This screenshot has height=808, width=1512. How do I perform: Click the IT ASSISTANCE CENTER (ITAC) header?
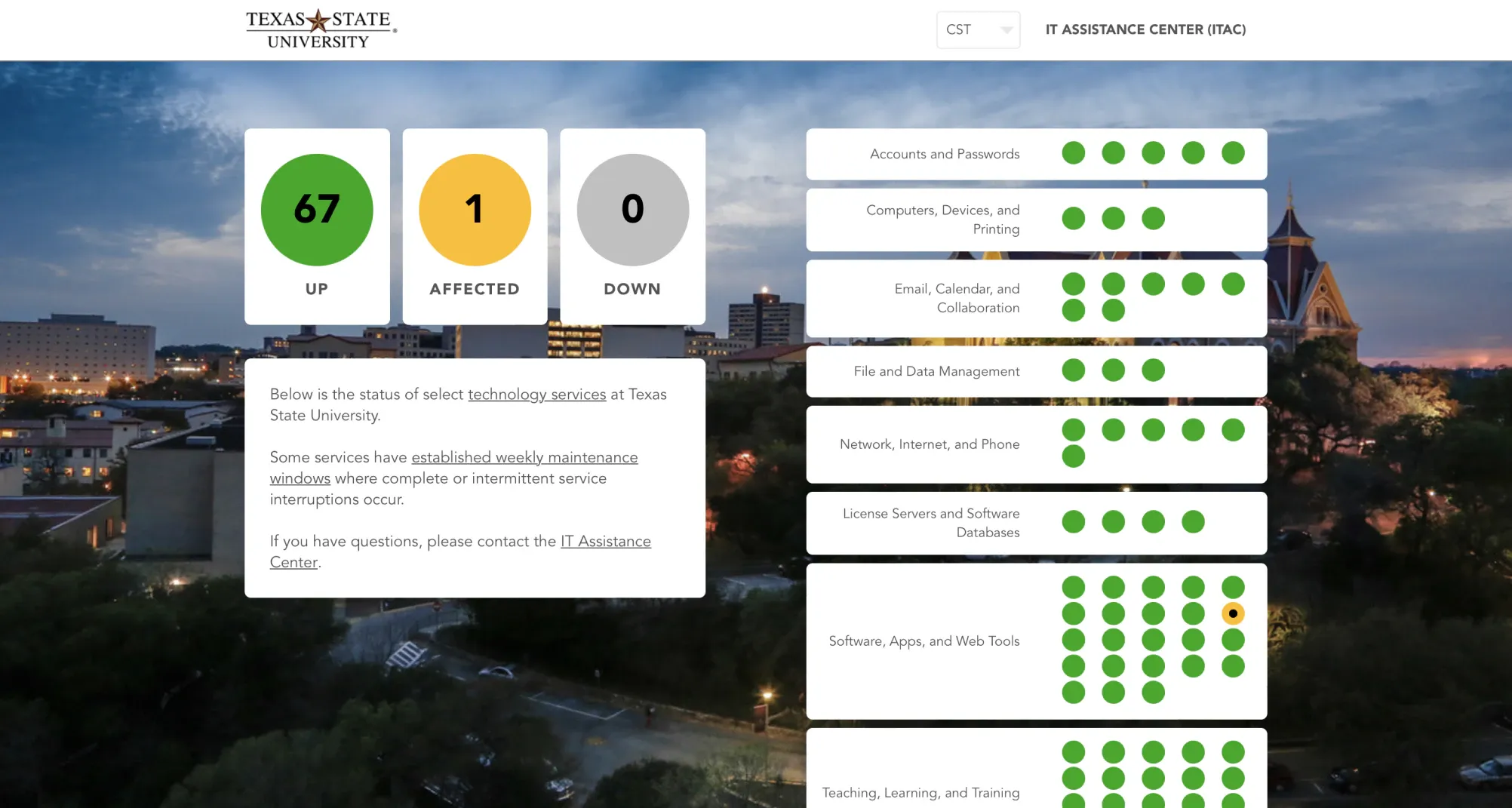pyautogui.click(x=1145, y=29)
